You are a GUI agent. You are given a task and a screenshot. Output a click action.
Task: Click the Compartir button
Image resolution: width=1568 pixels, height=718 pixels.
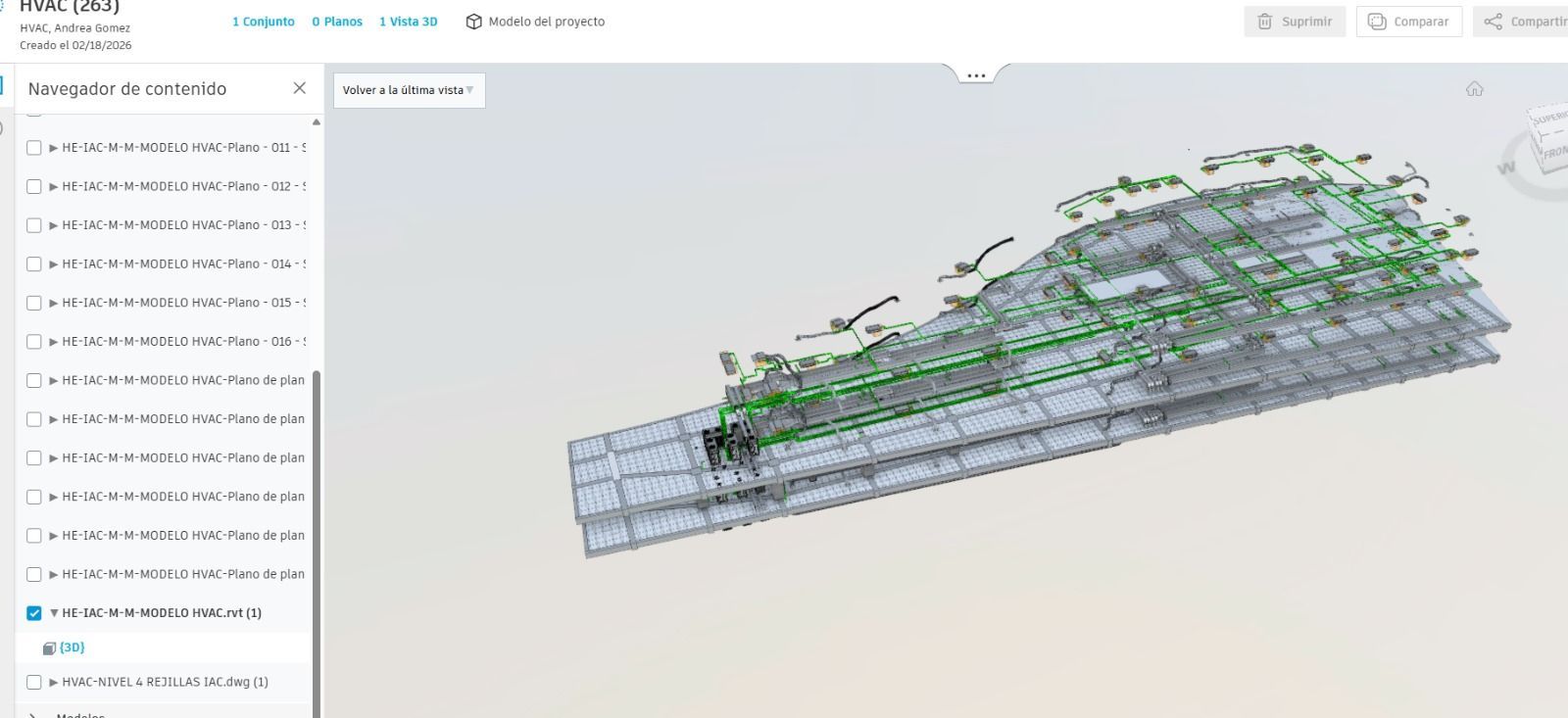1521,22
